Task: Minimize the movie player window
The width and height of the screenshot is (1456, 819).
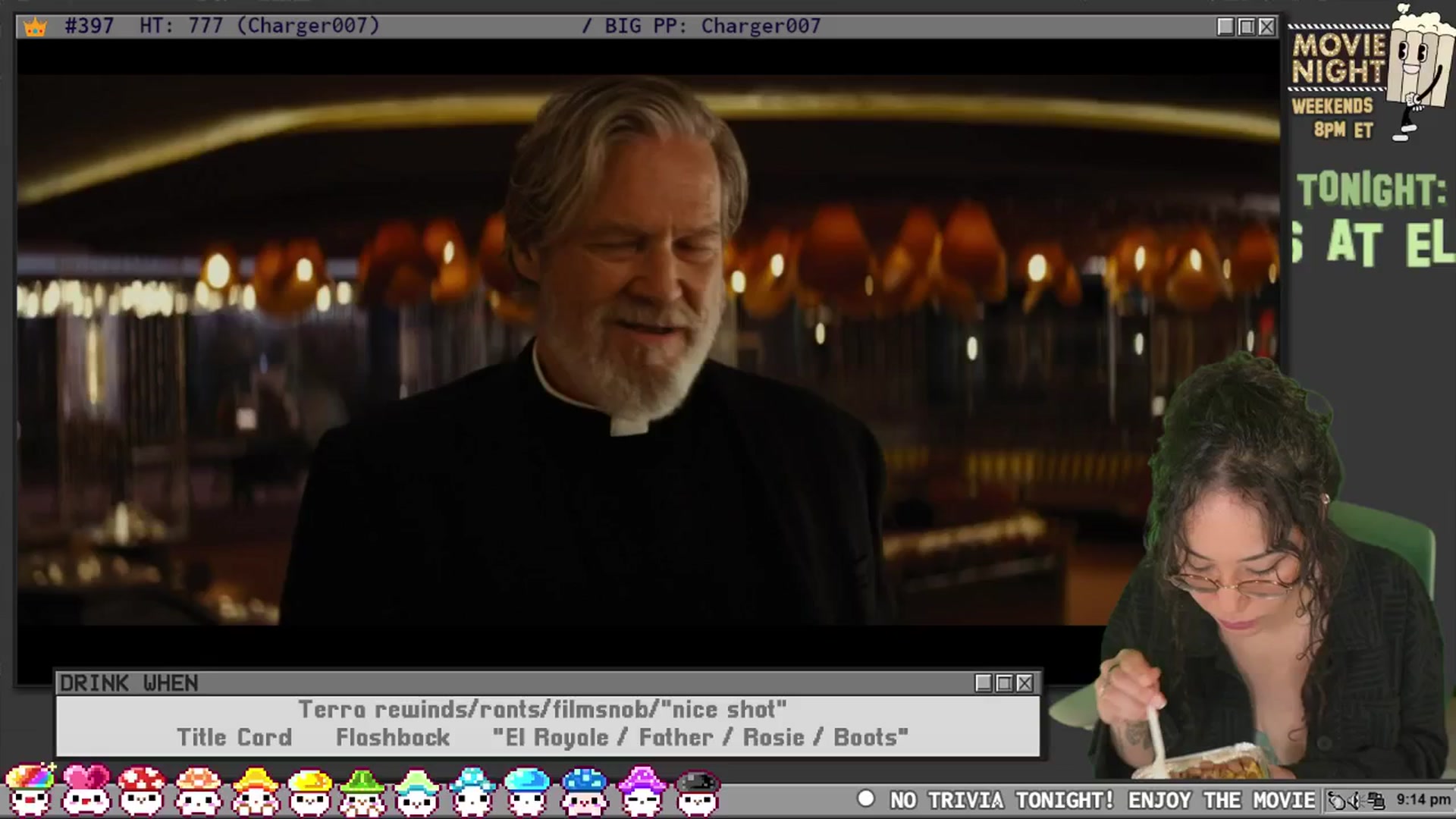Action: pos(1225,27)
